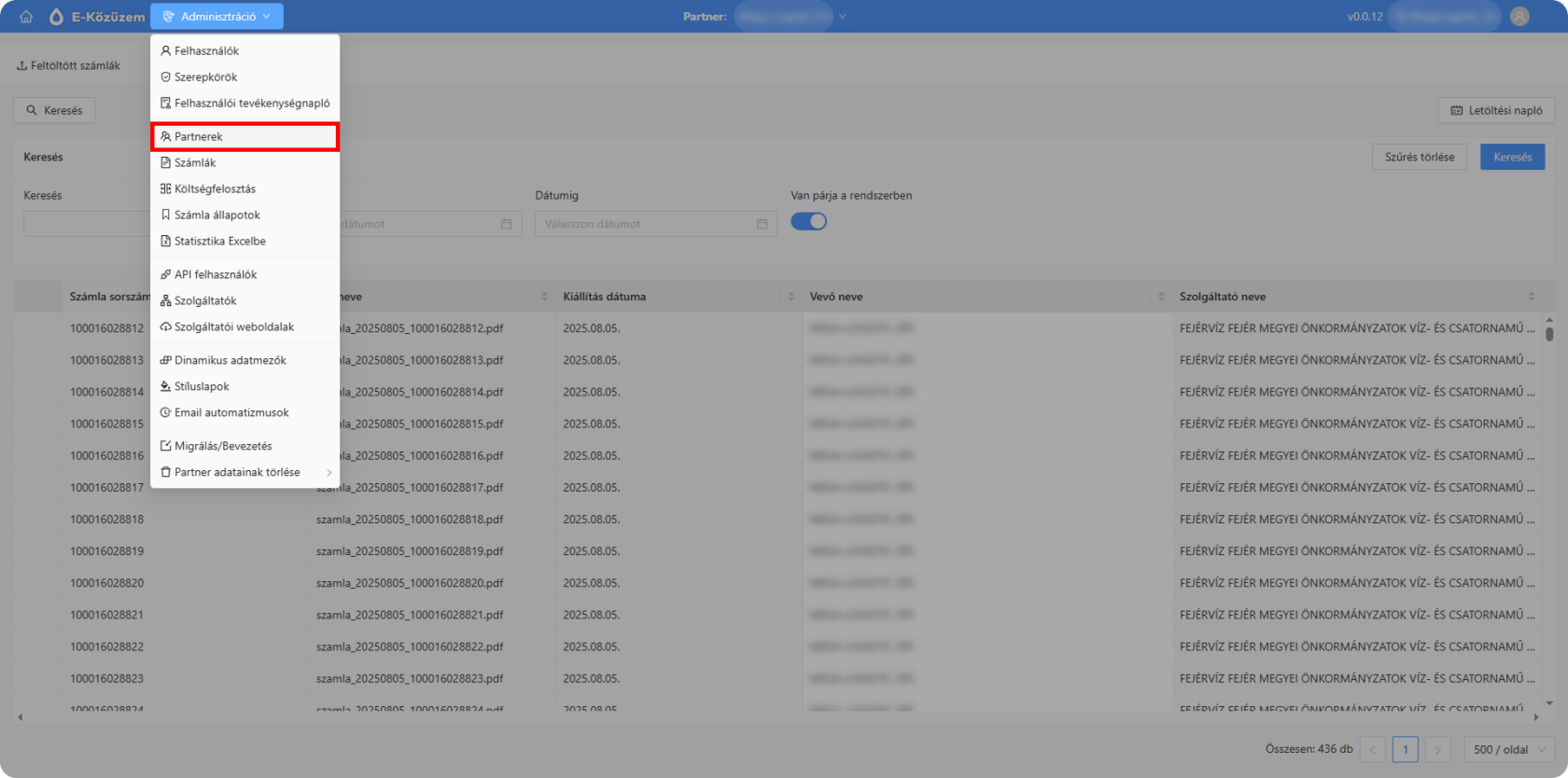The image size is (1568, 778).
Task: Click calendar icon in Dátumig field
Action: [x=762, y=224]
